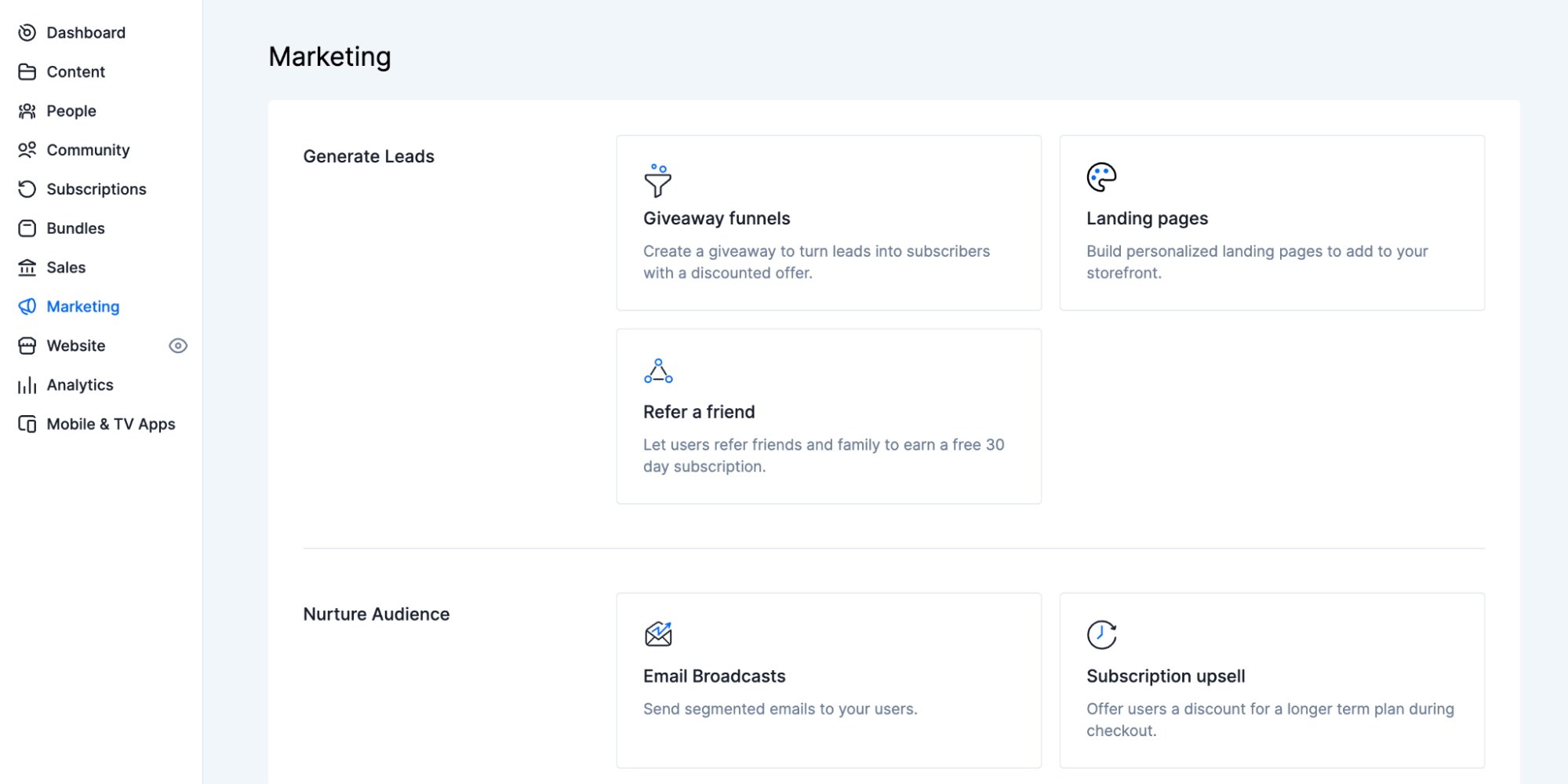Open Subscription upsell settings
The width and height of the screenshot is (1568, 784).
pyautogui.click(x=1271, y=679)
